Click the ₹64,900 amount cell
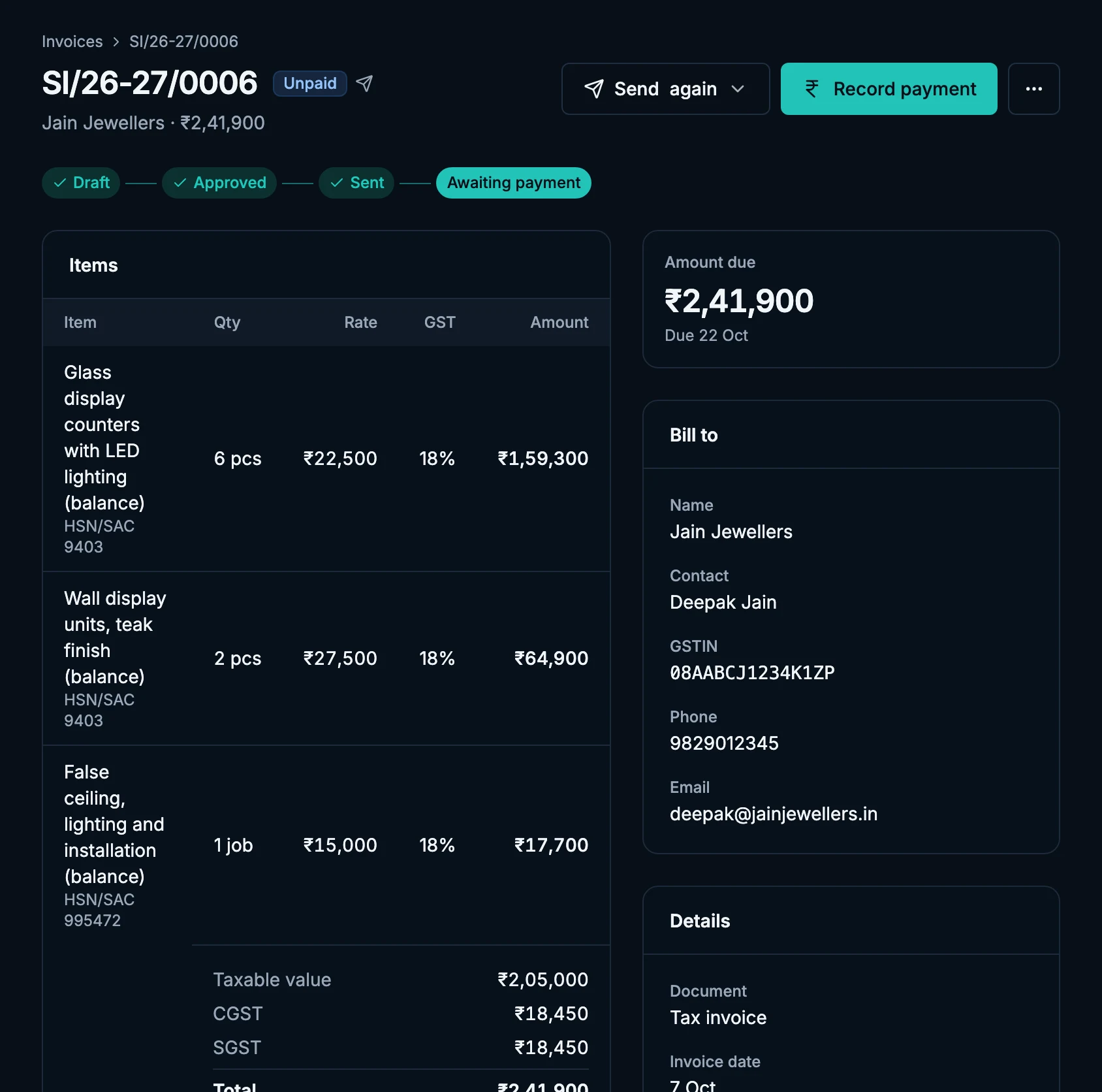Image resolution: width=1102 pixels, height=1092 pixels. tap(551, 658)
